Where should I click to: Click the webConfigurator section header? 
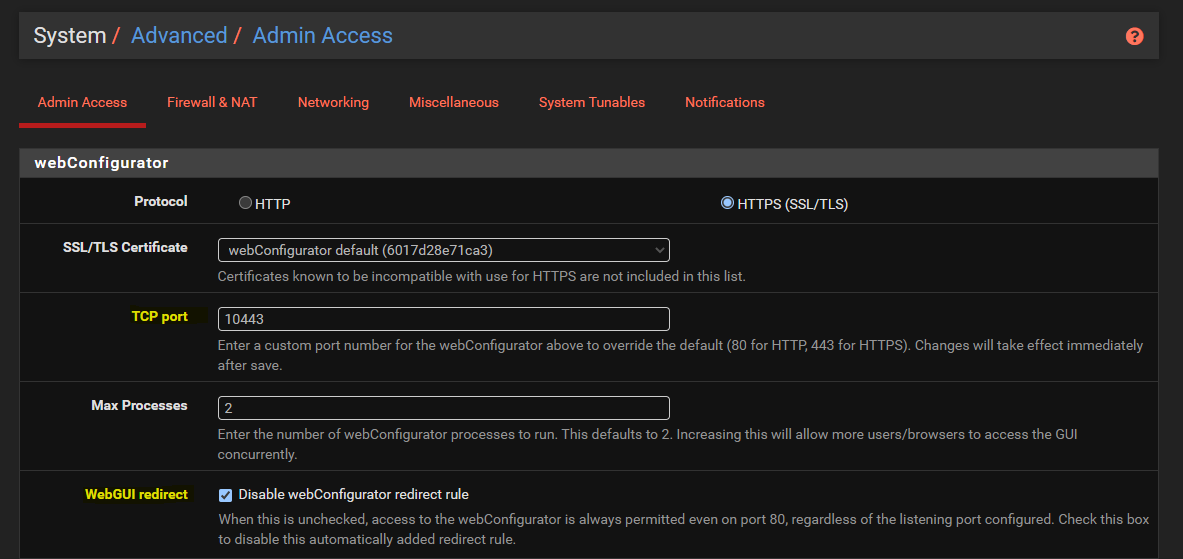[588, 162]
